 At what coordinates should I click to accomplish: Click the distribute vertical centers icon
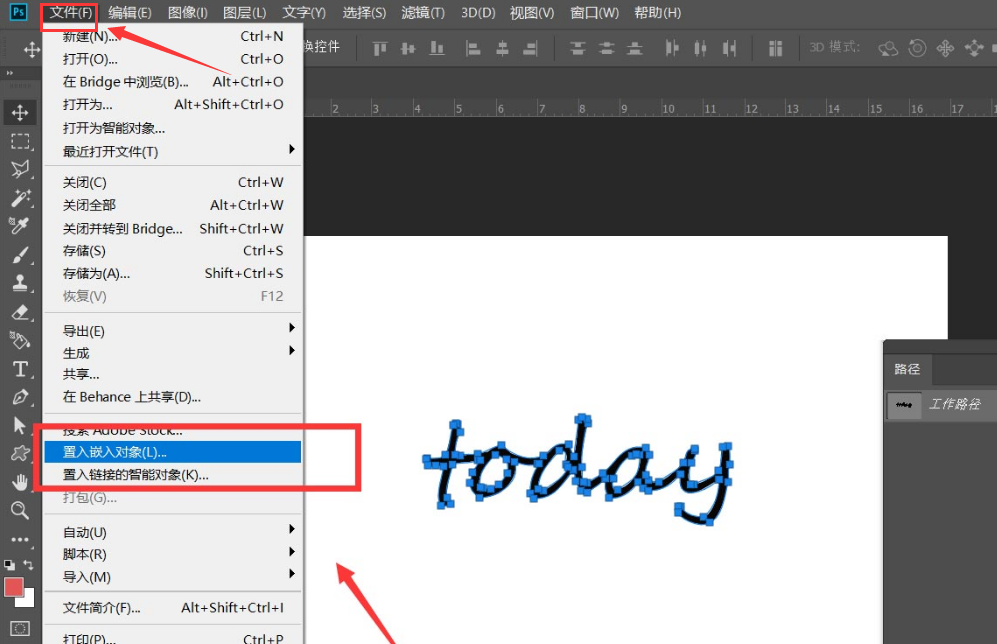click(x=607, y=48)
